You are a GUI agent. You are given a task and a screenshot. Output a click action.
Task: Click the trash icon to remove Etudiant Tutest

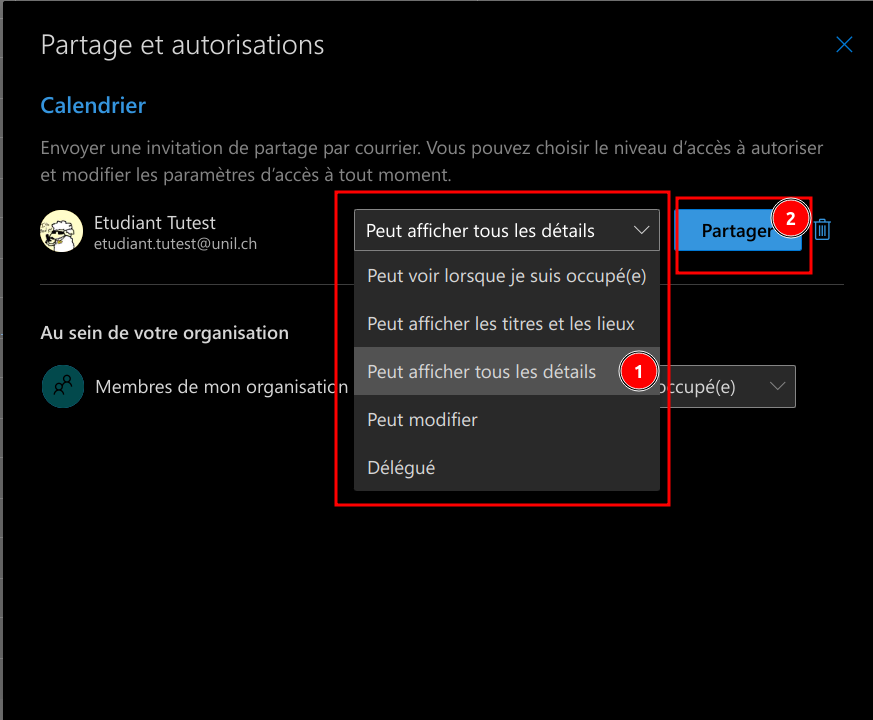822,230
